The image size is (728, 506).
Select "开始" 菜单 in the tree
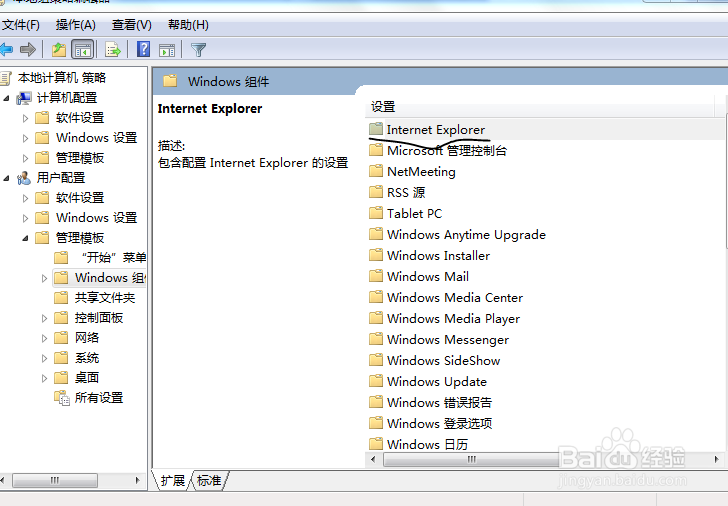tap(113, 257)
